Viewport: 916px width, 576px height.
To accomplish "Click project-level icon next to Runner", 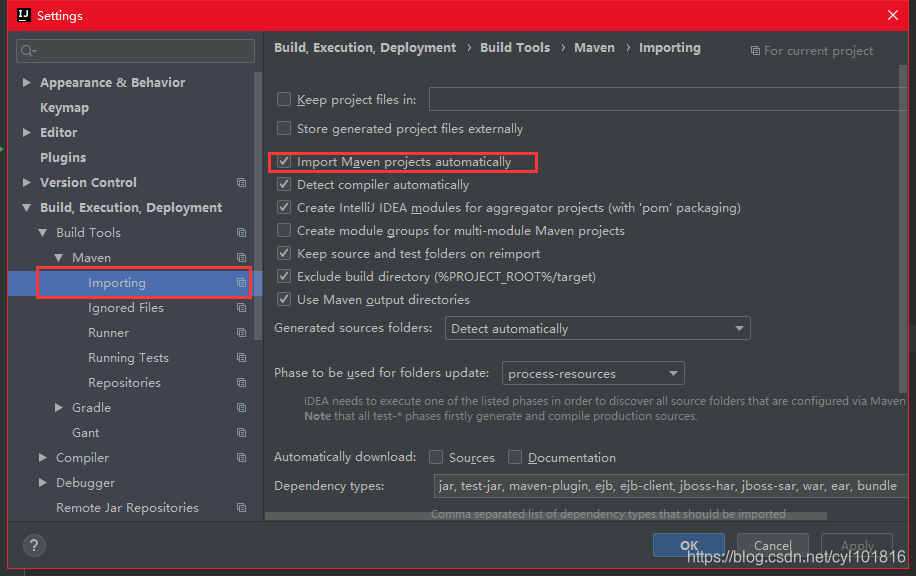I will (241, 332).
